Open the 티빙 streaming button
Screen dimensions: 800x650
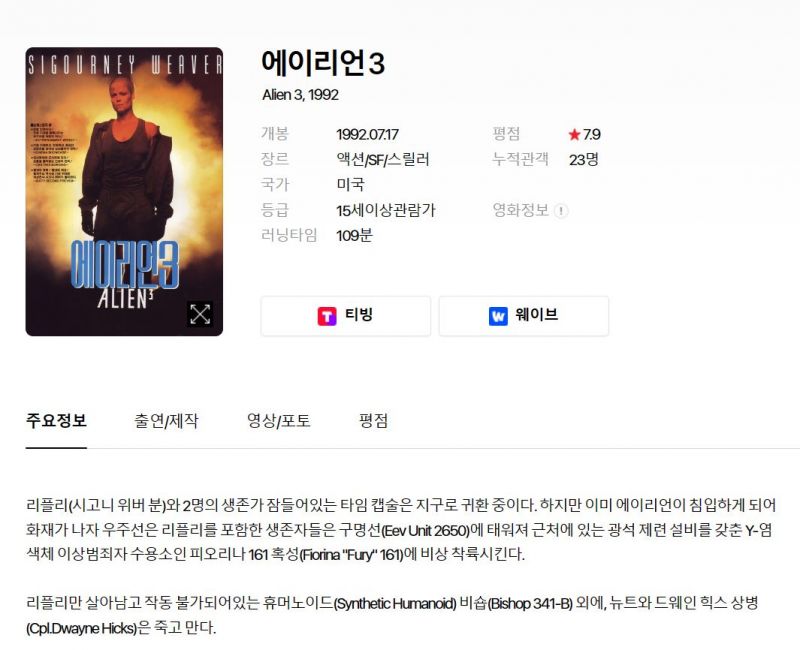tap(345, 316)
